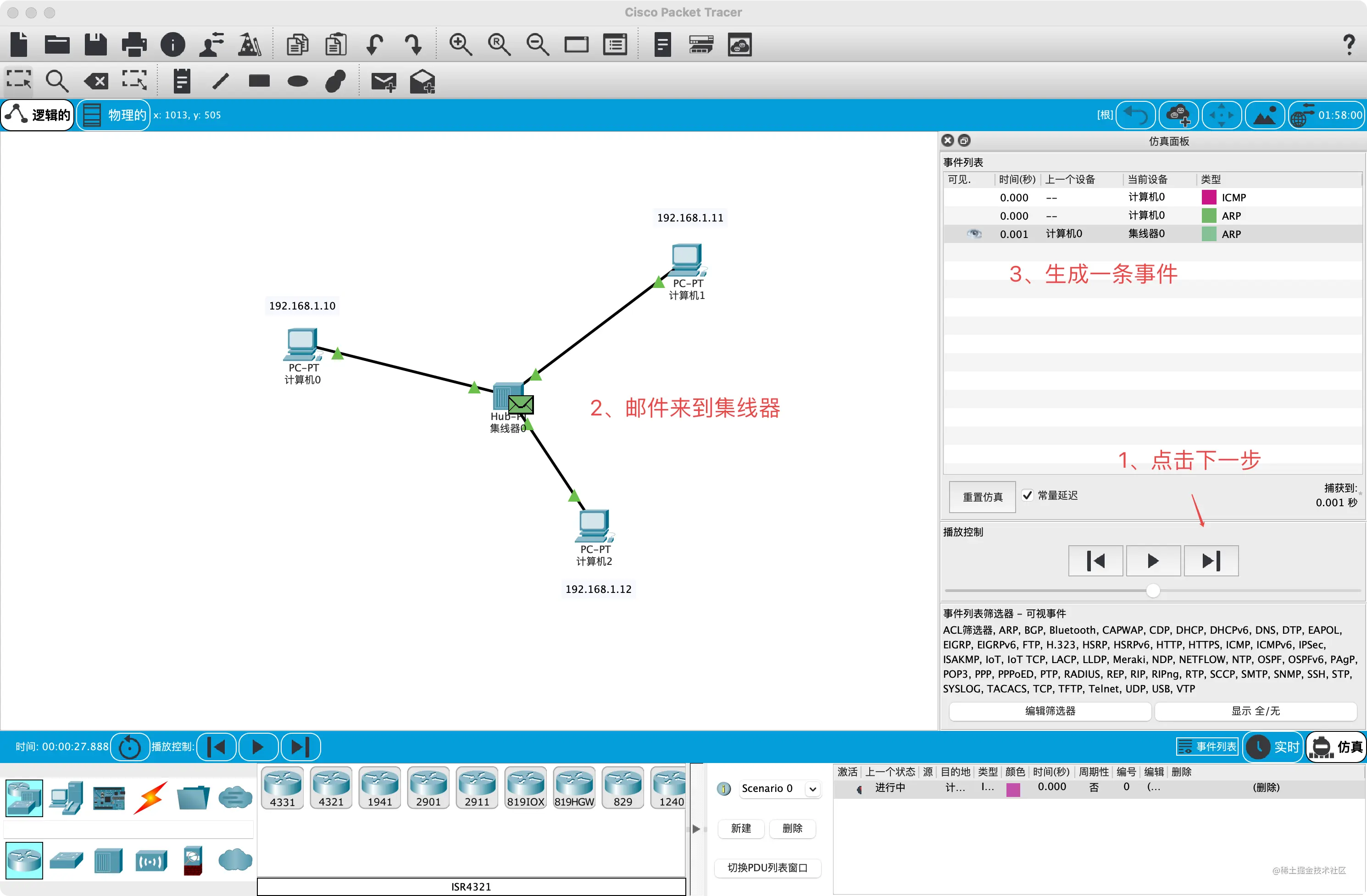The height and width of the screenshot is (896, 1367).
Task: Choose the Select tool
Action: 19,80
